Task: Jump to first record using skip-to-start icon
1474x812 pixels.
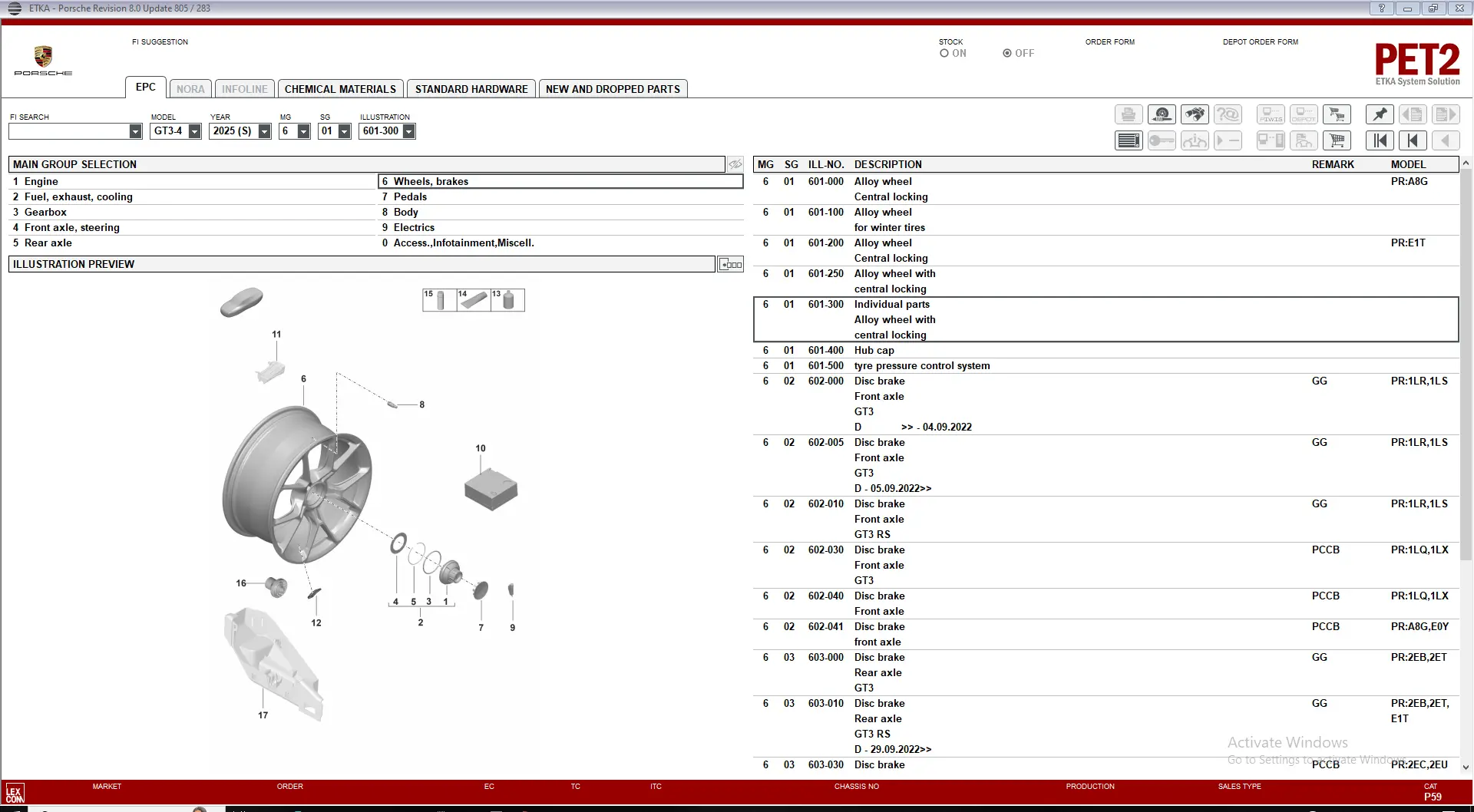Action: point(1380,140)
